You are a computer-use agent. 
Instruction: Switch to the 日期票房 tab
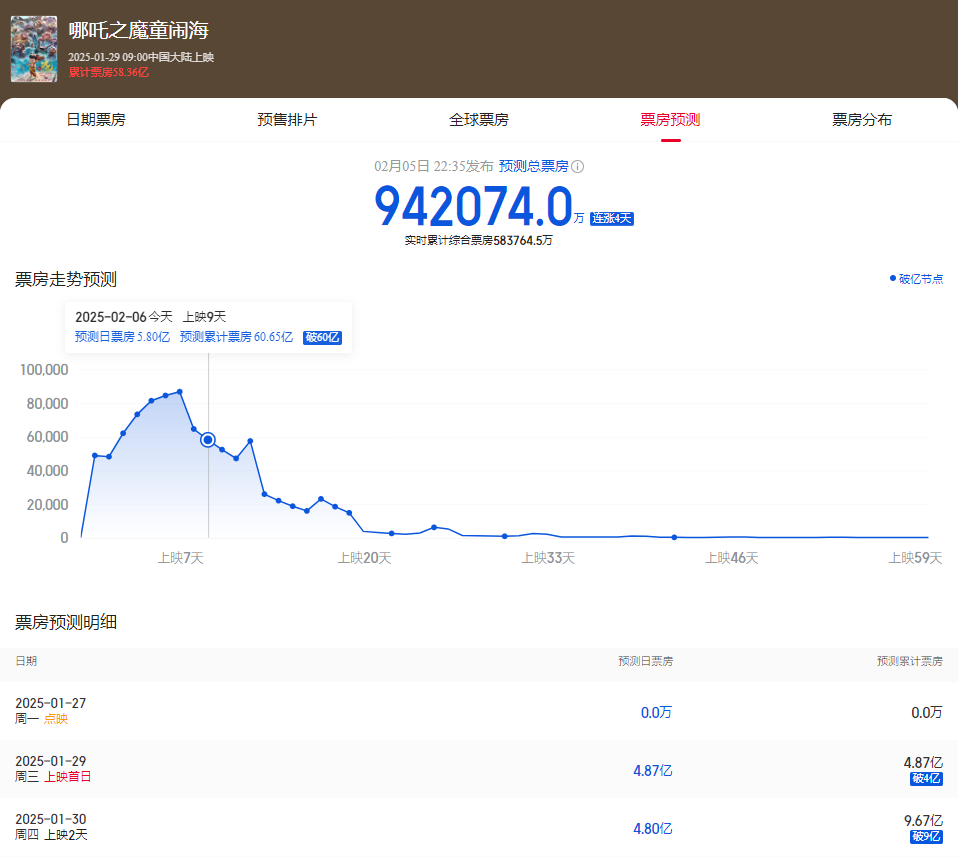point(96,120)
